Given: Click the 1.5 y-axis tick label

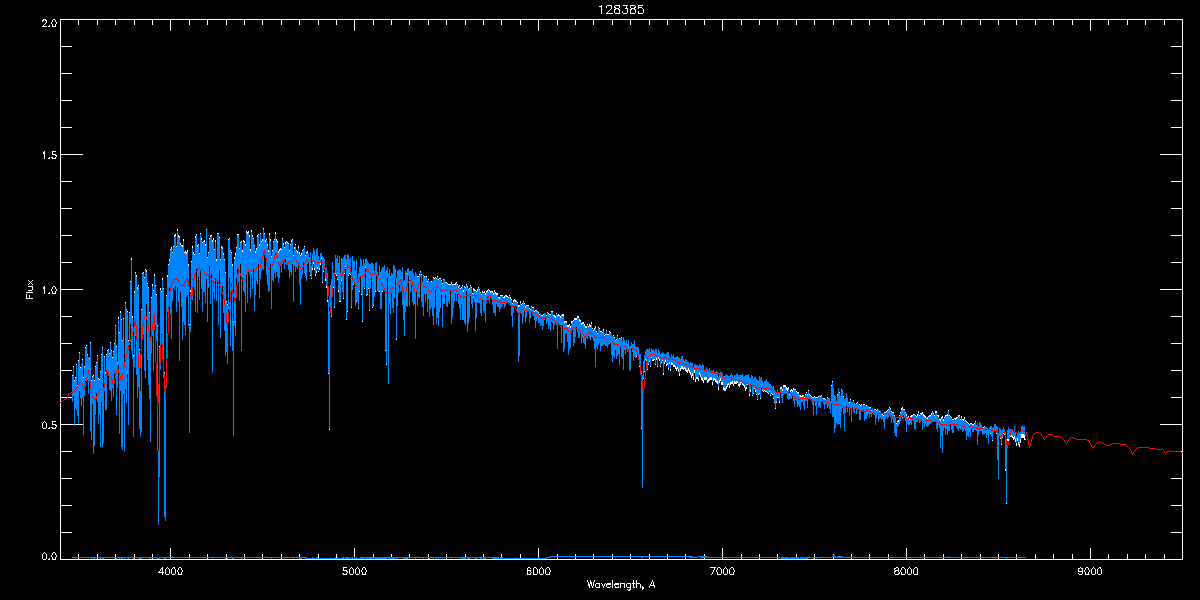Looking at the screenshot, I should pos(48,156).
